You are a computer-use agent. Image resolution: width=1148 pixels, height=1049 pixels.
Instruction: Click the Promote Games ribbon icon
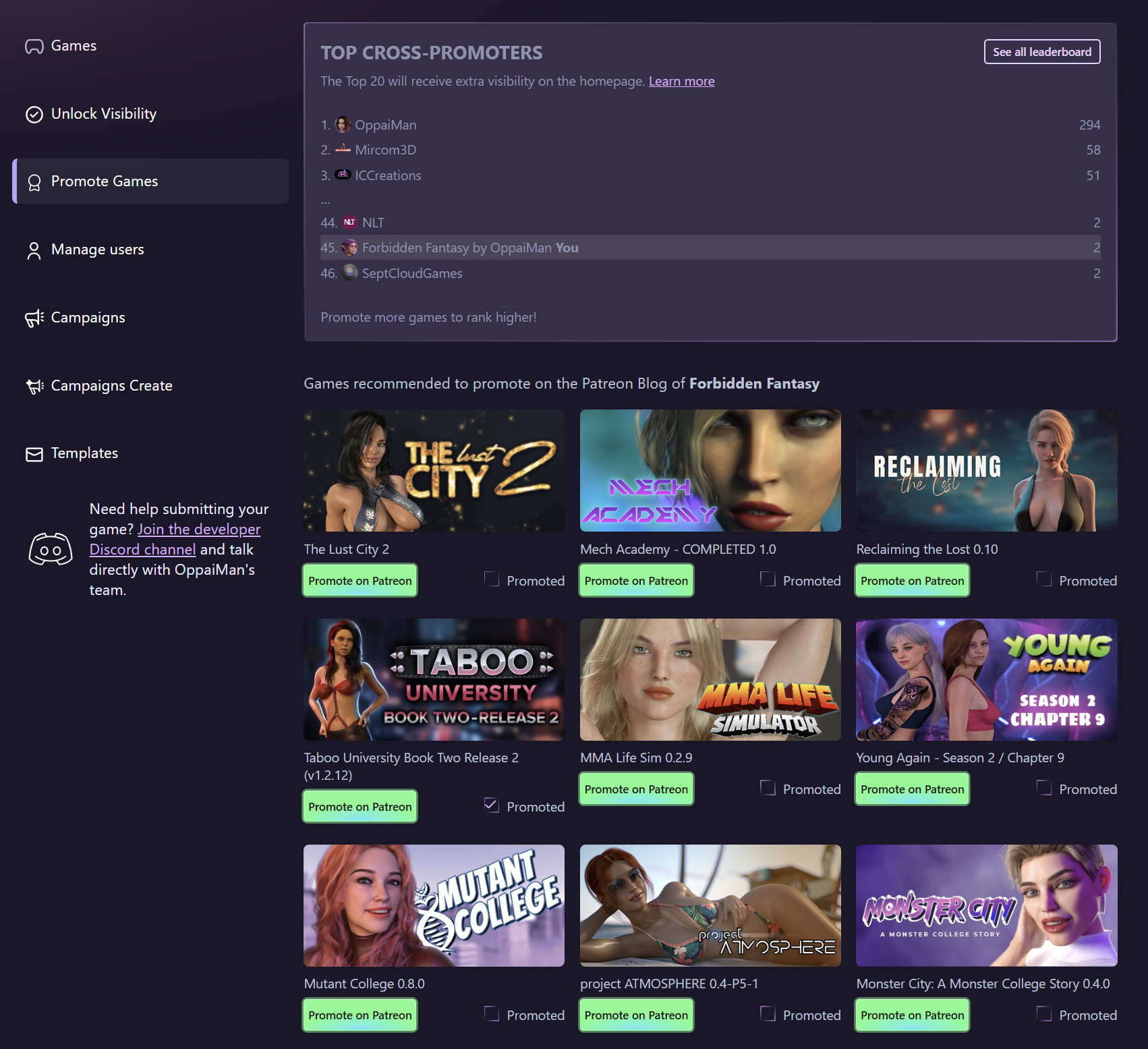tap(34, 182)
